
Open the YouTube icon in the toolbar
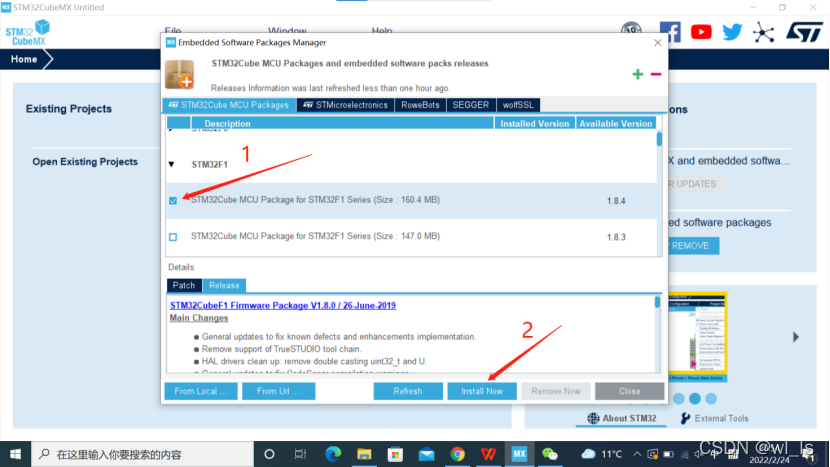pos(701,32)
